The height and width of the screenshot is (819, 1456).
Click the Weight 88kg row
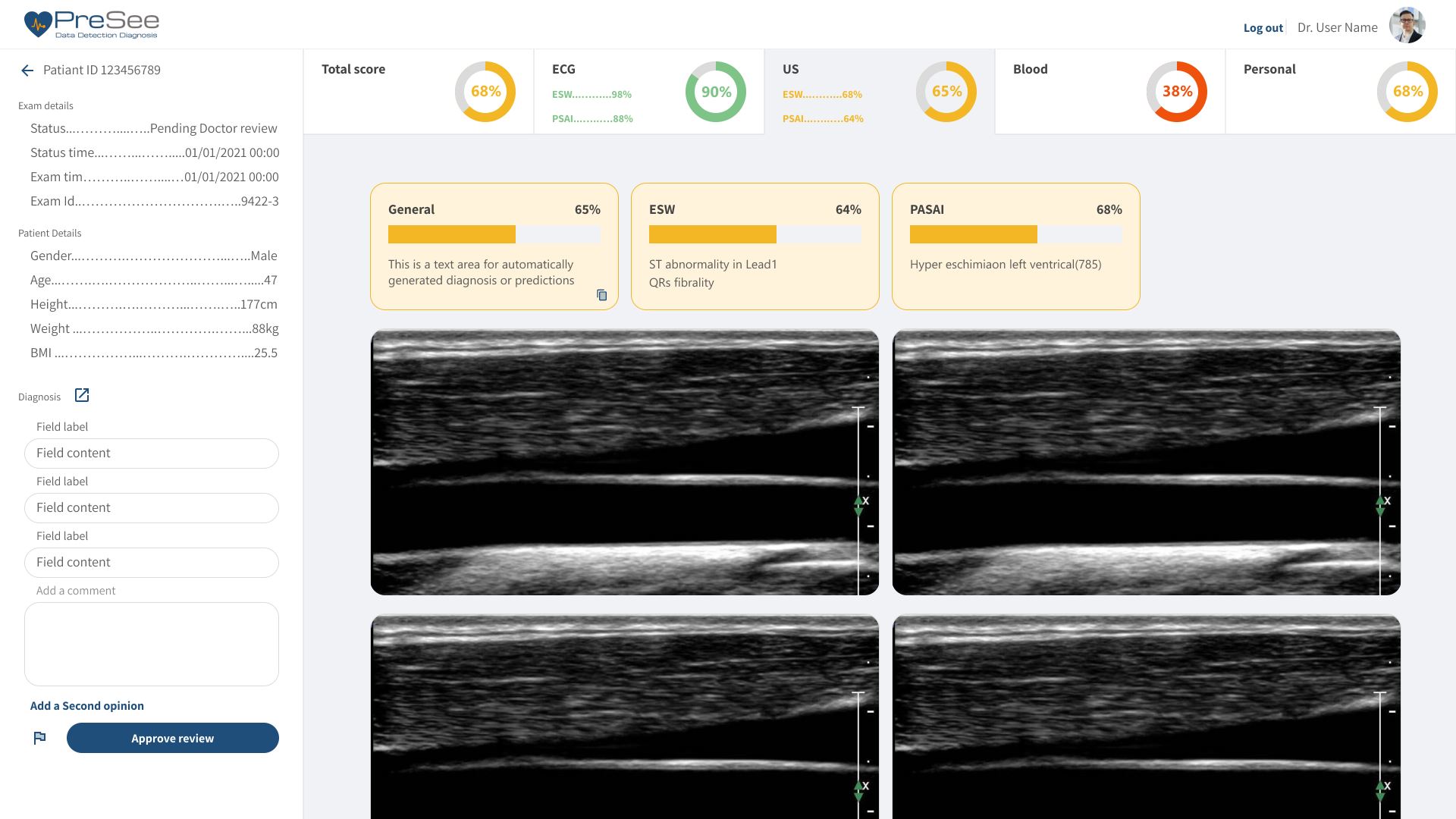[155, 328]
